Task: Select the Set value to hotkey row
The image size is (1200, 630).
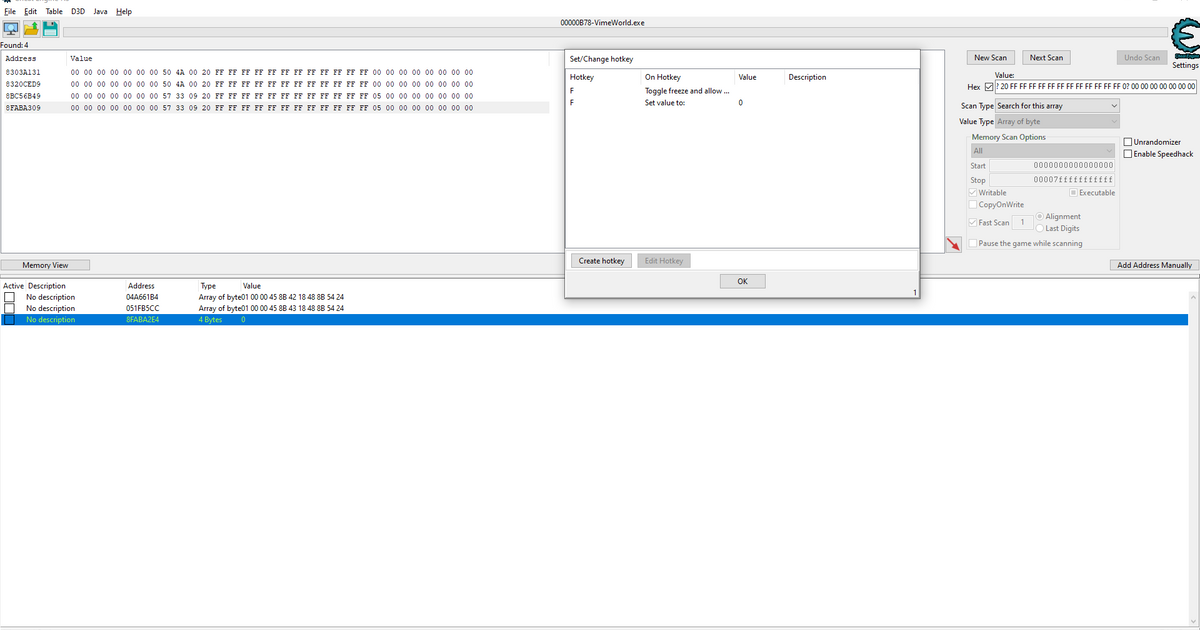Action: 741,103
